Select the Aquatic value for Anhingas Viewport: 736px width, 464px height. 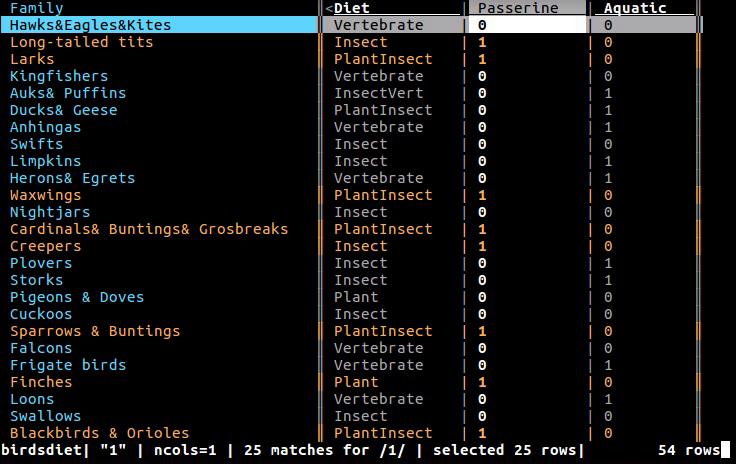tap(608, 127)
